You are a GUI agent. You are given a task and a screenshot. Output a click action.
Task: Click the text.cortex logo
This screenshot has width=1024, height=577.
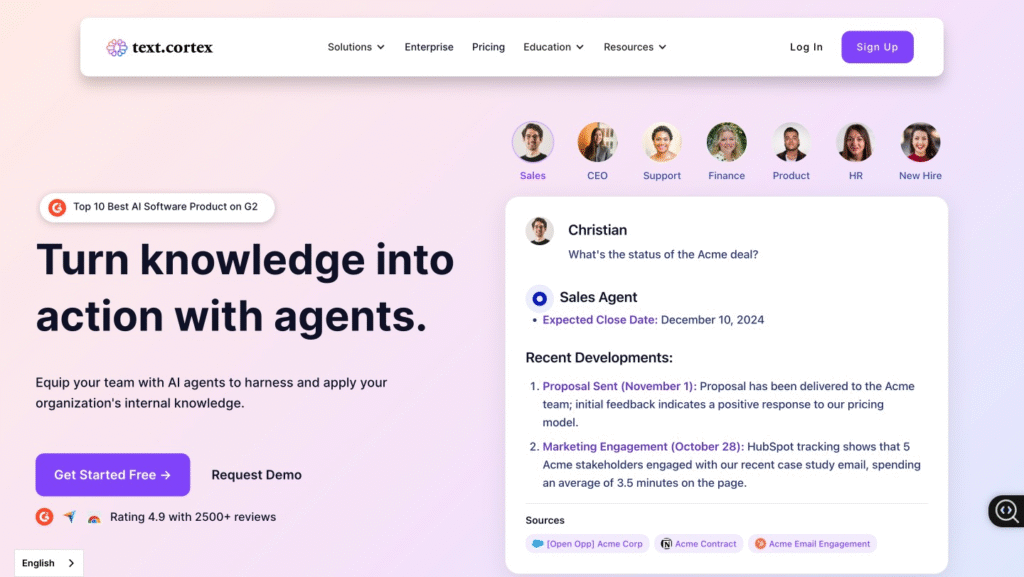click(160, 47)
